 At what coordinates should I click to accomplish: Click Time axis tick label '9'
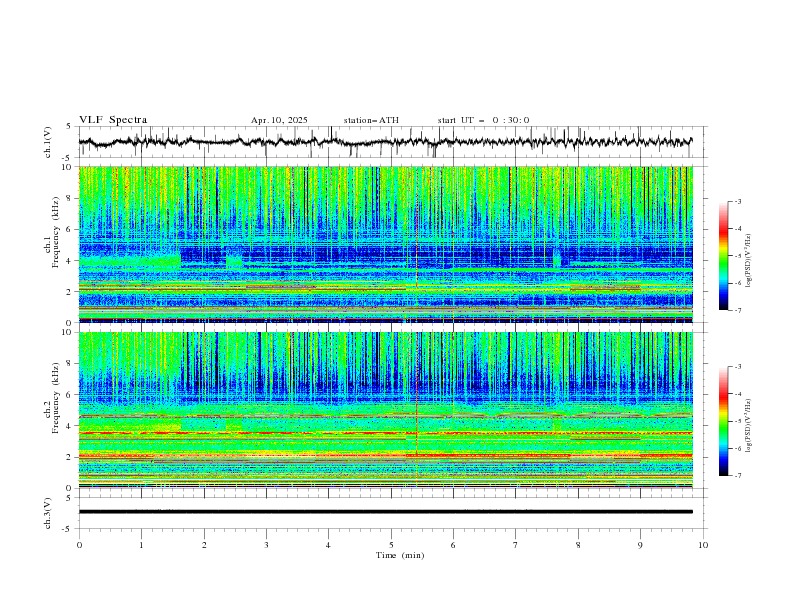640,545
